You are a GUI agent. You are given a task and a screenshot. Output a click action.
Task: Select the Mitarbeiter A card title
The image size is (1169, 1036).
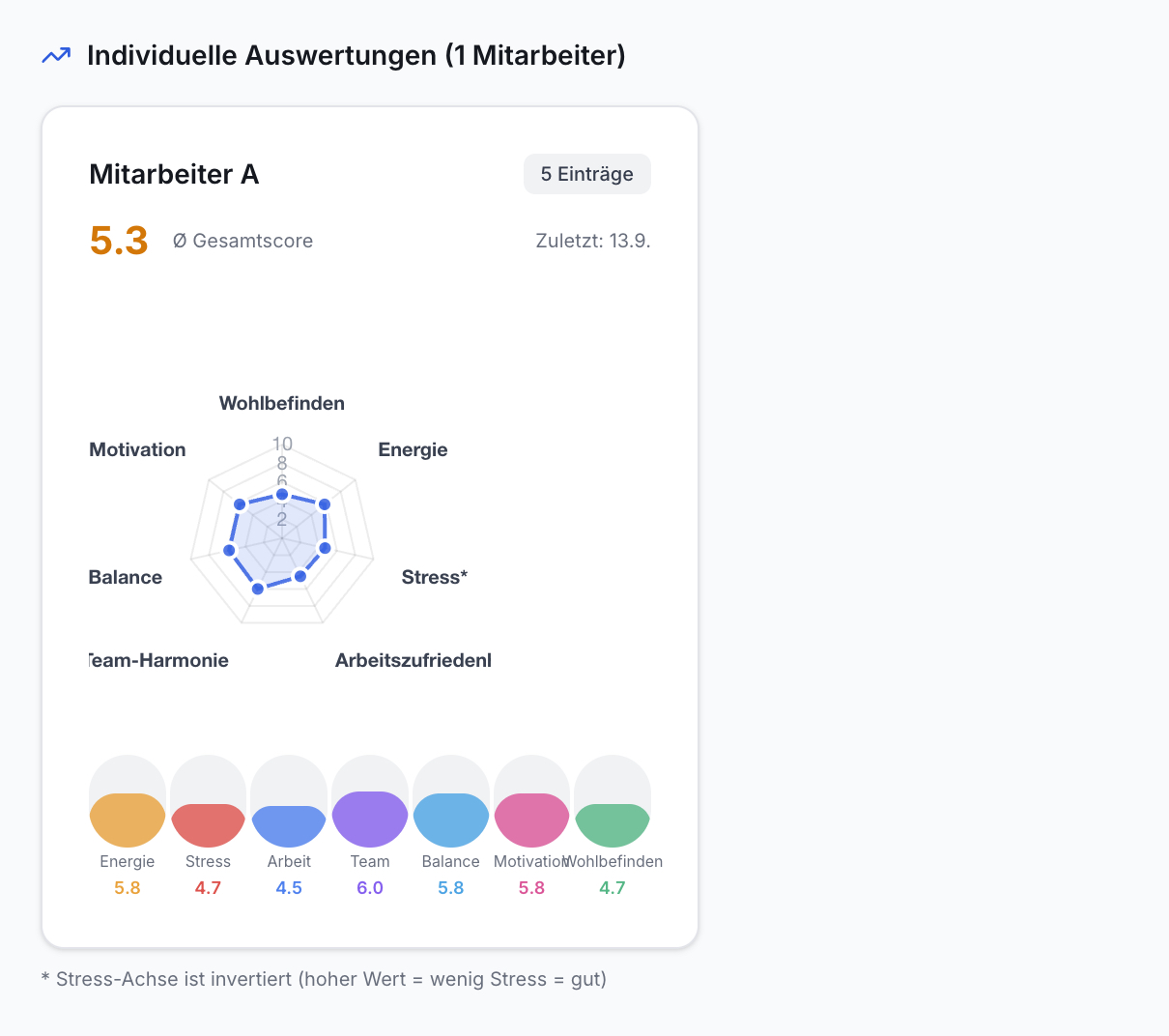click(x=174, y=174)
